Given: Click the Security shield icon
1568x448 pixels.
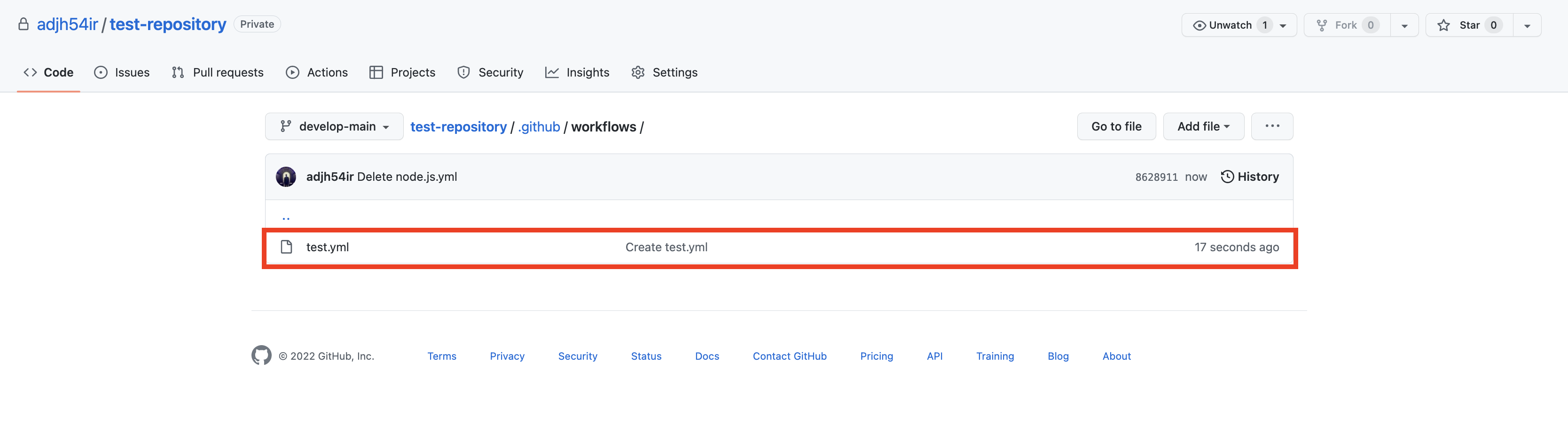Looking at the screenshot, I should [x=464, y=72].
